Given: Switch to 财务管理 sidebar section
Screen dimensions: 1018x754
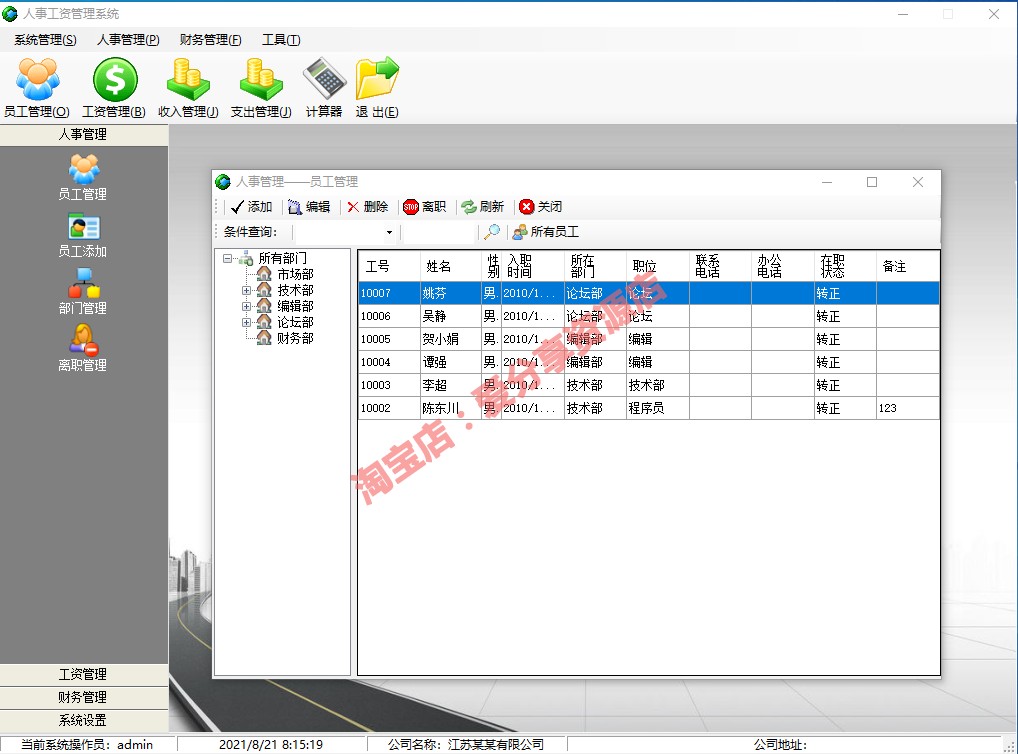Looking at the screenshot, I should pyautogui.click(x=84, y=697).
